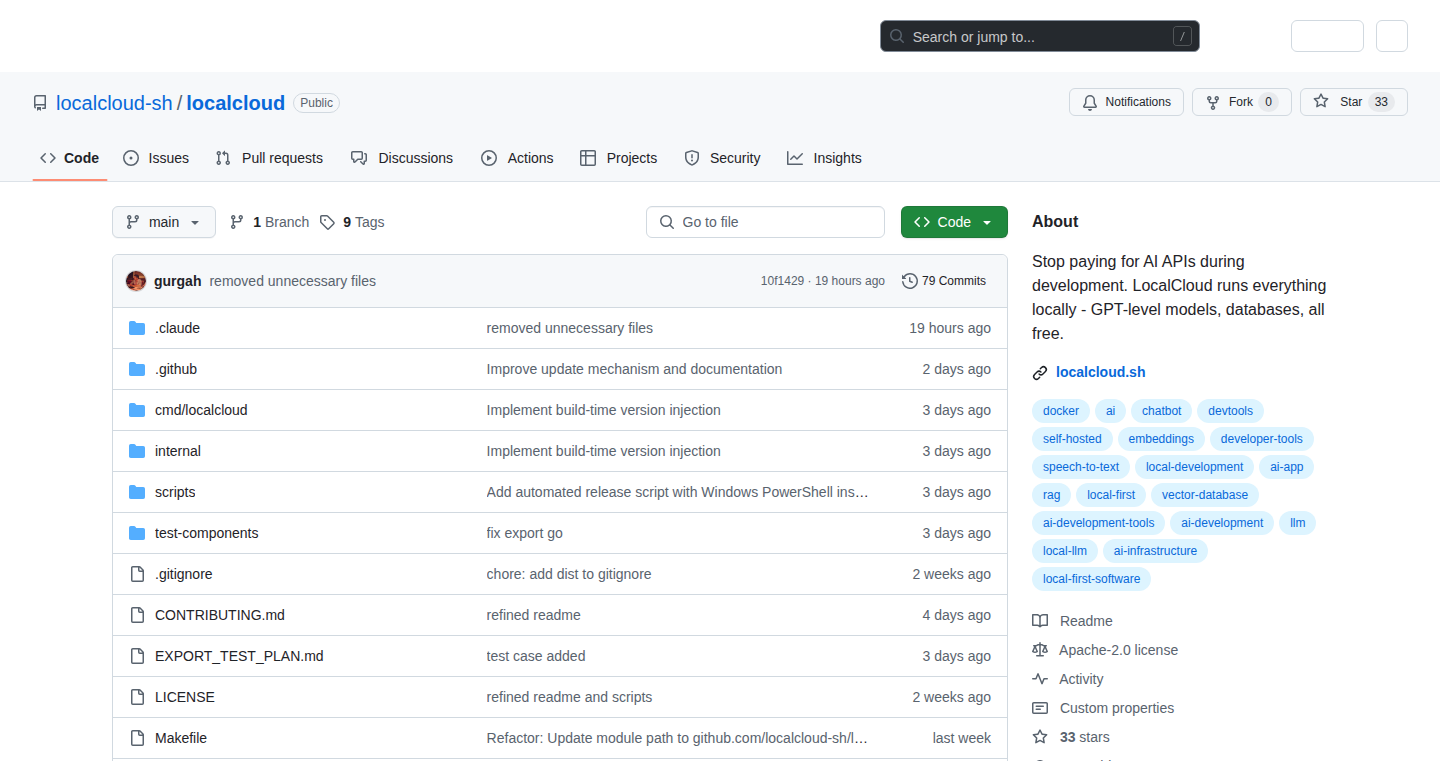
Task: Select the ai topic tag
Action: (x=1110, y=411)
